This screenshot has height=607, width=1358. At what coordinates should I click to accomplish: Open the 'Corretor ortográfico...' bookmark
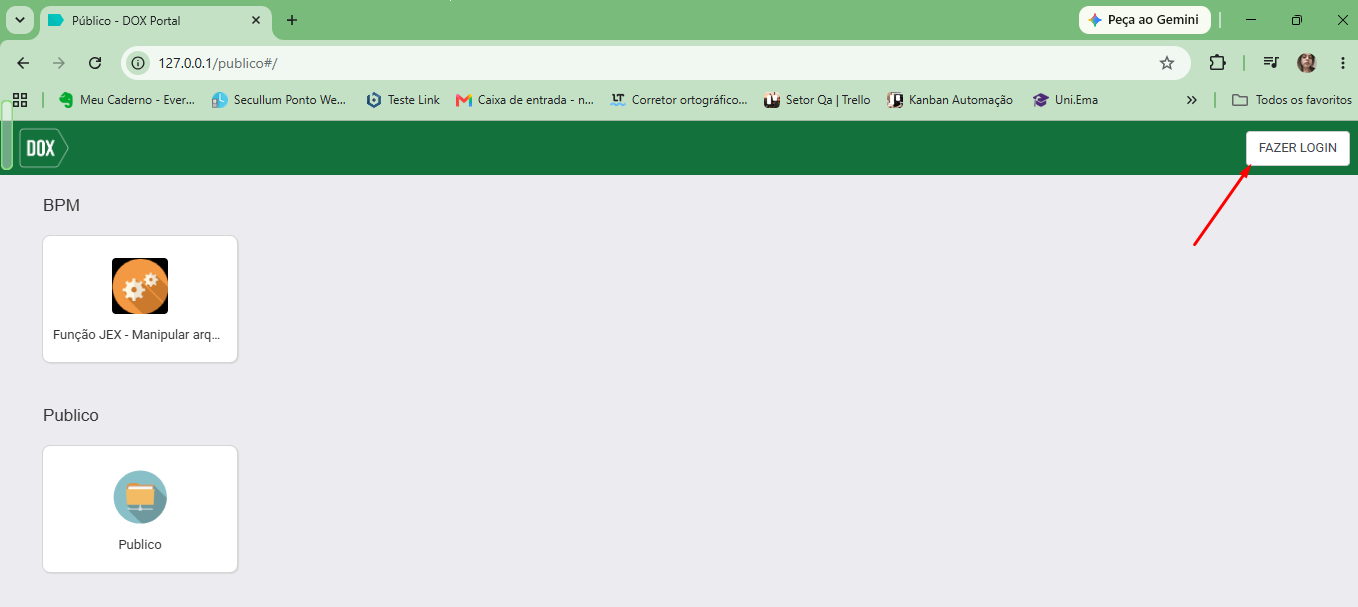coord(679,100)
